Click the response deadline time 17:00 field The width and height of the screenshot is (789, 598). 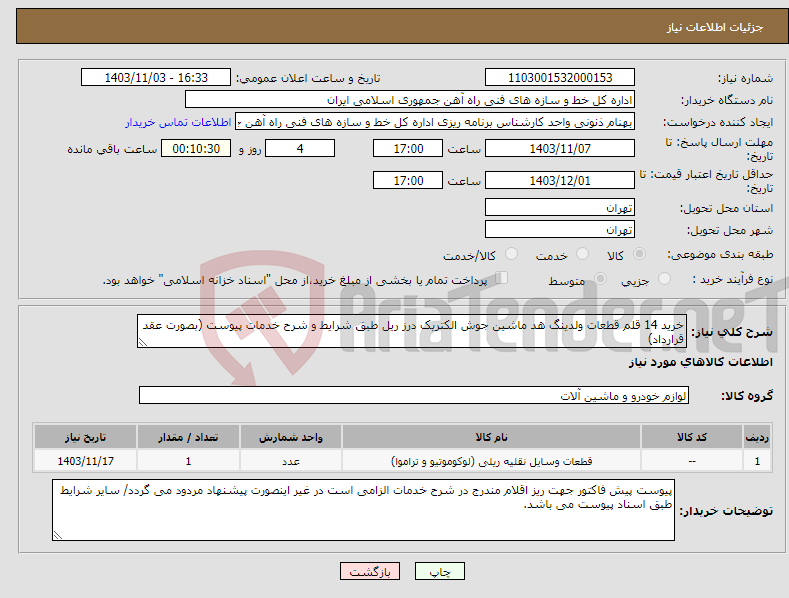pos(408,148)
